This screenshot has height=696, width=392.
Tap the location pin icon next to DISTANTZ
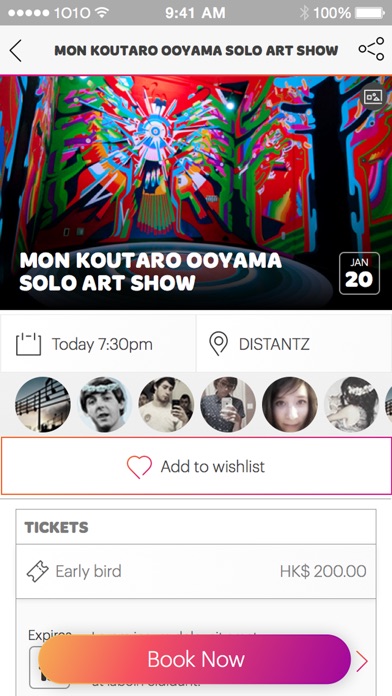click(x=218, y=344)
